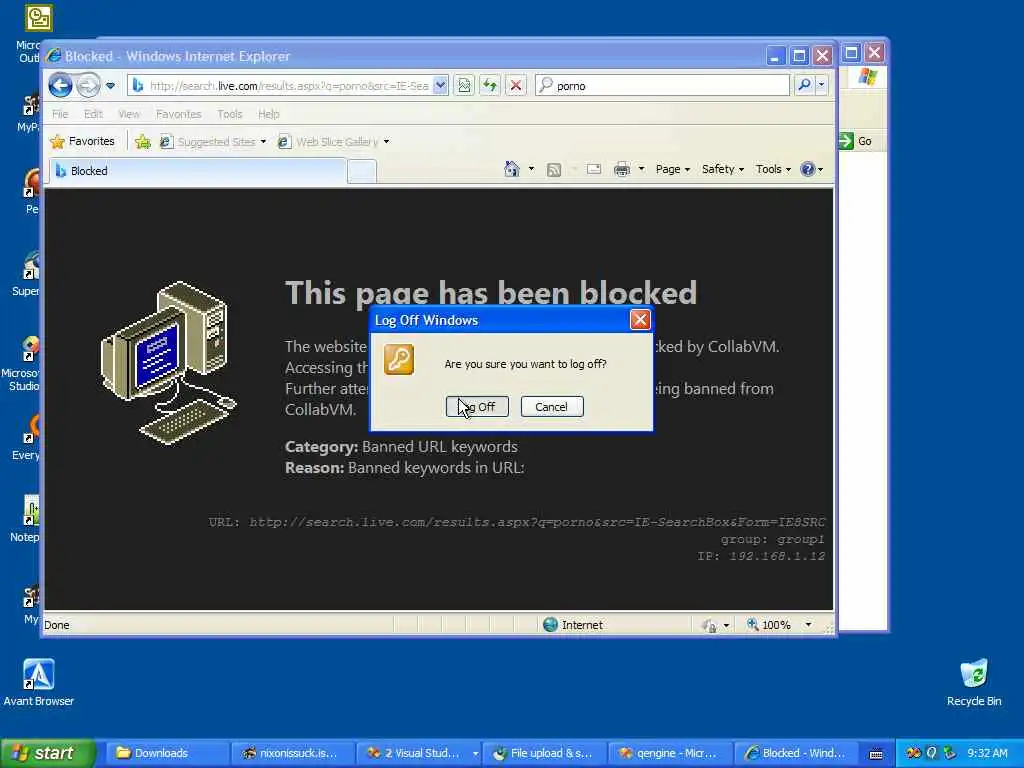Click the IE Forward arrow button
This screenshot has height=768, width=1024.
click(x=88, y=85)
